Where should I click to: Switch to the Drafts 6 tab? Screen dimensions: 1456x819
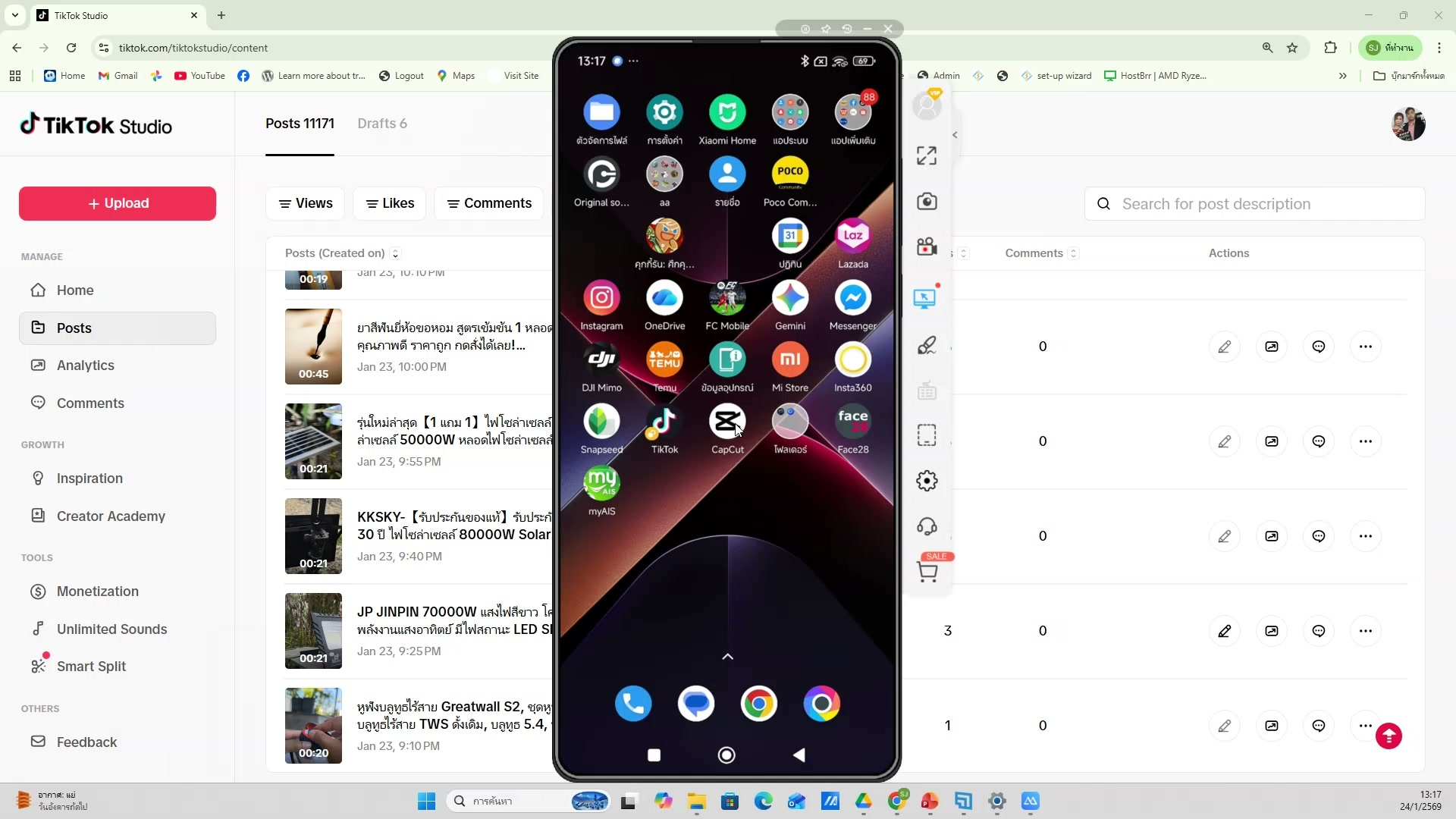[x=383, y=124]
